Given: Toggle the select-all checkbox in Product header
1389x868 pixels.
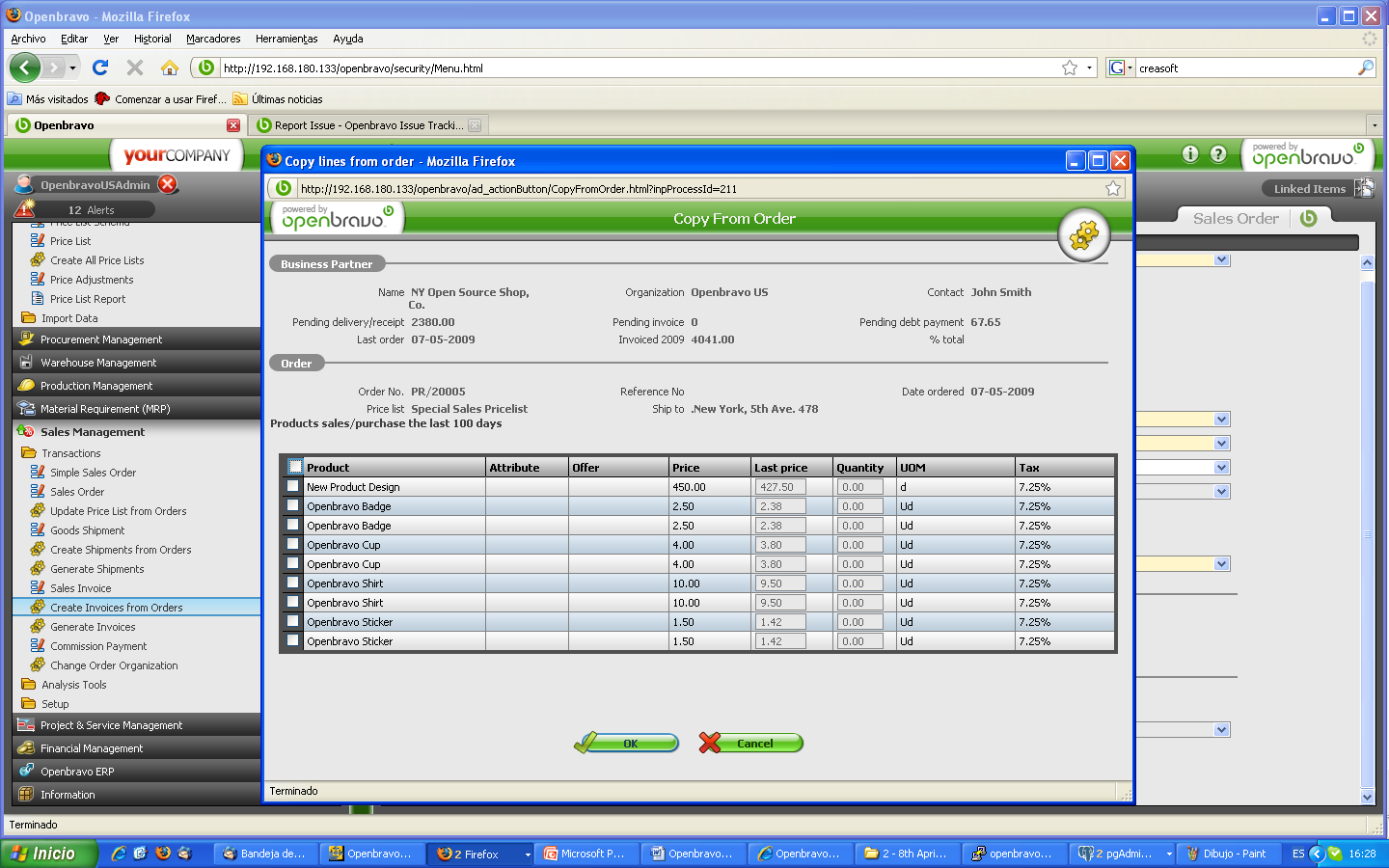Looking at the screenshot, I should [295, 467].
